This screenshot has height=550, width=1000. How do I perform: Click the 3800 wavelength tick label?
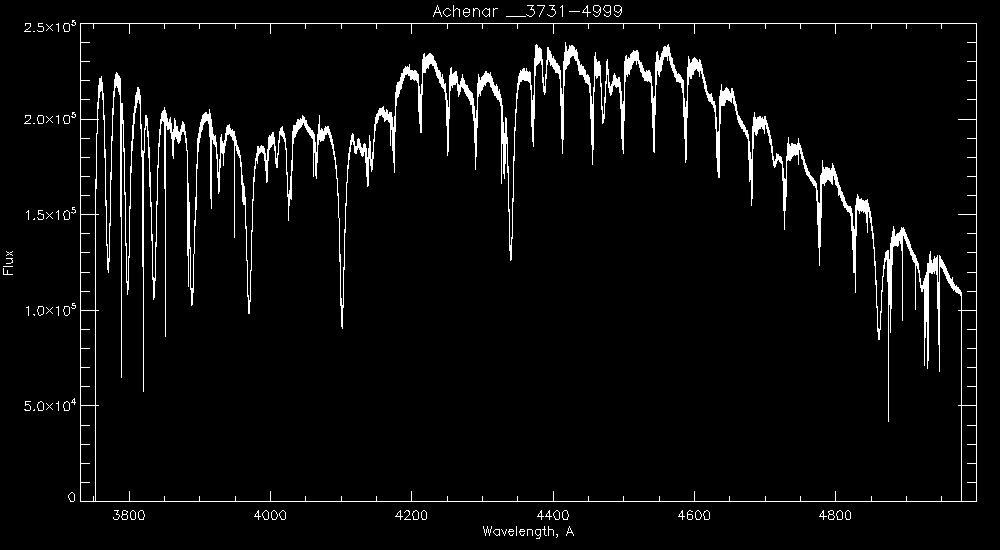pos(129,515)
